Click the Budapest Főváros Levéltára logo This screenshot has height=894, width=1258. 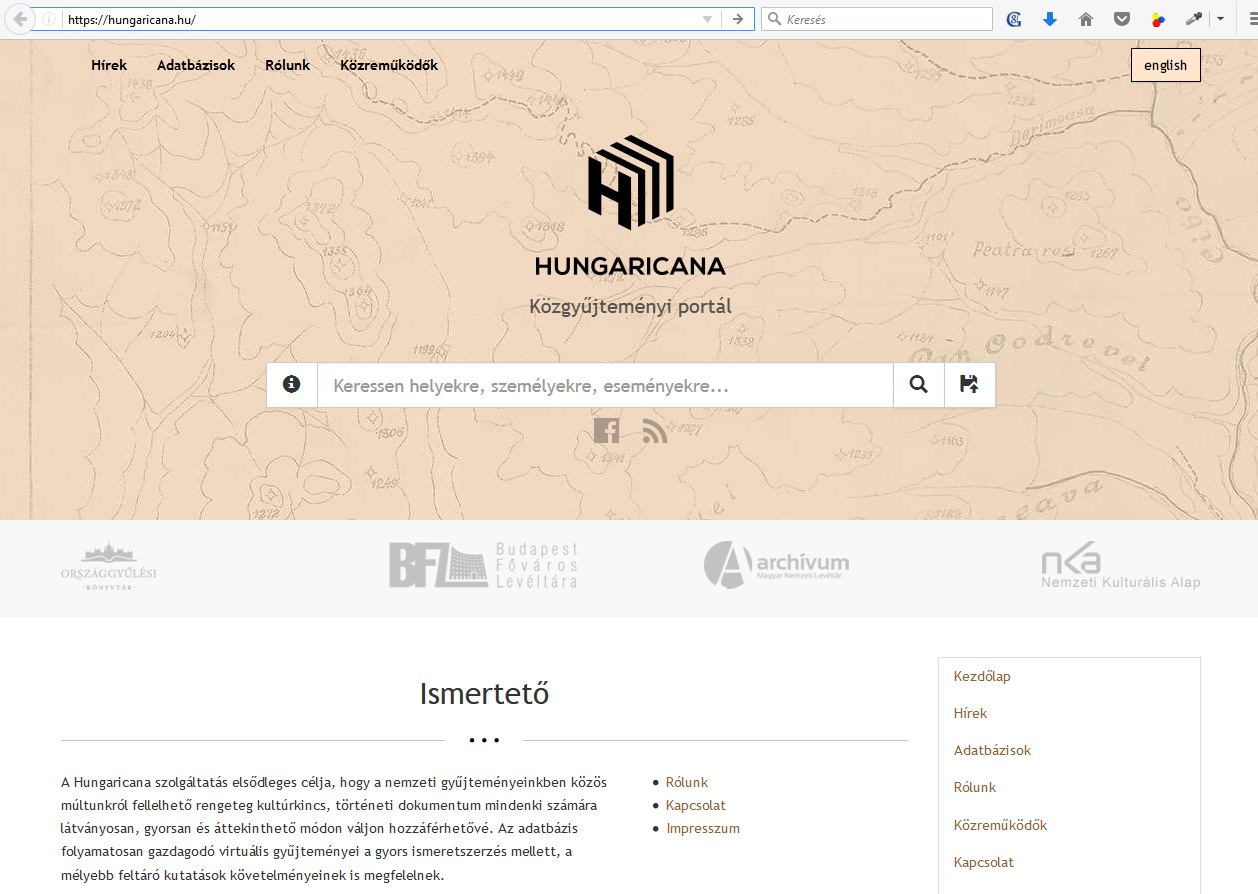[x=484, y=565]
